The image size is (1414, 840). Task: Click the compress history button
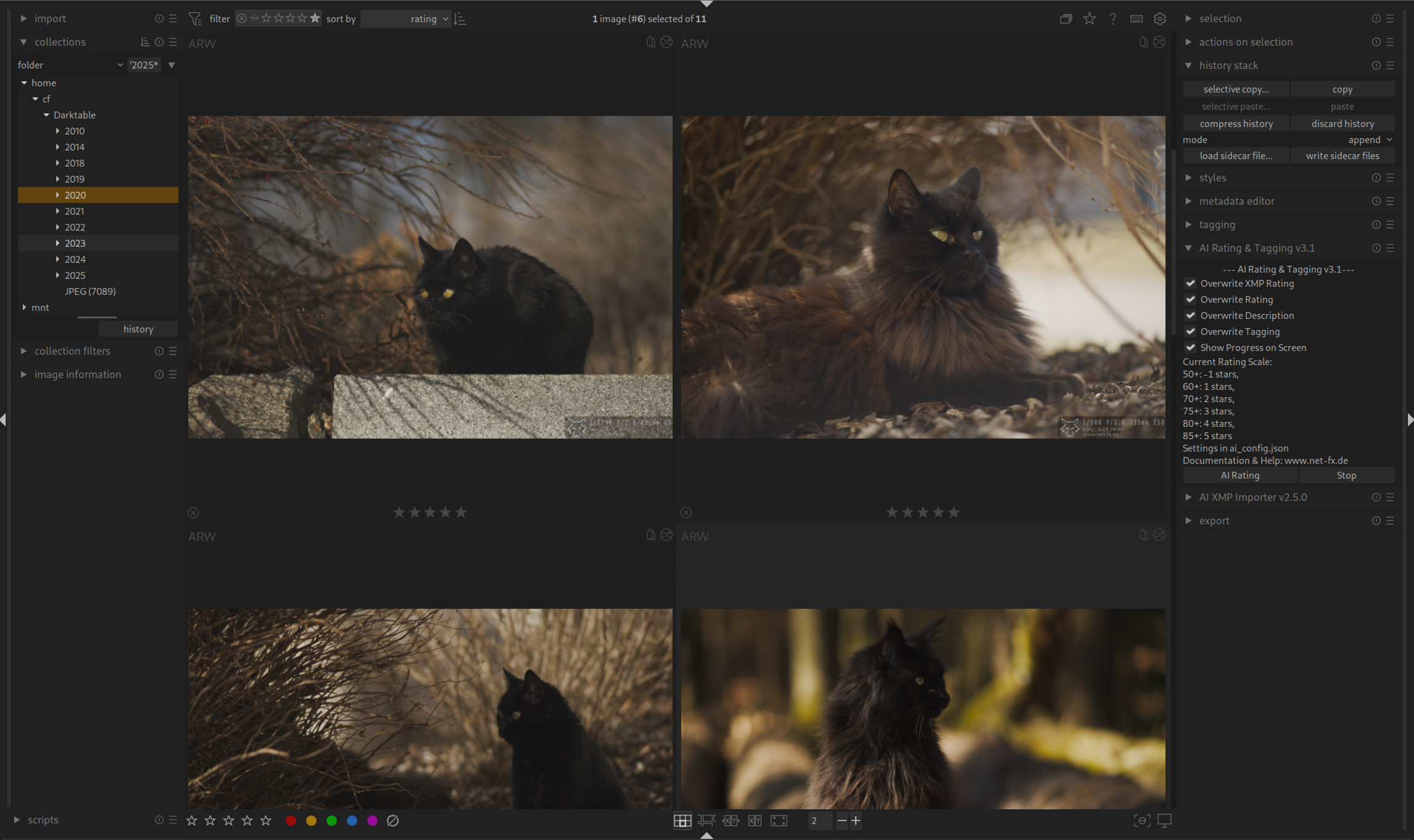point(1236,124)
